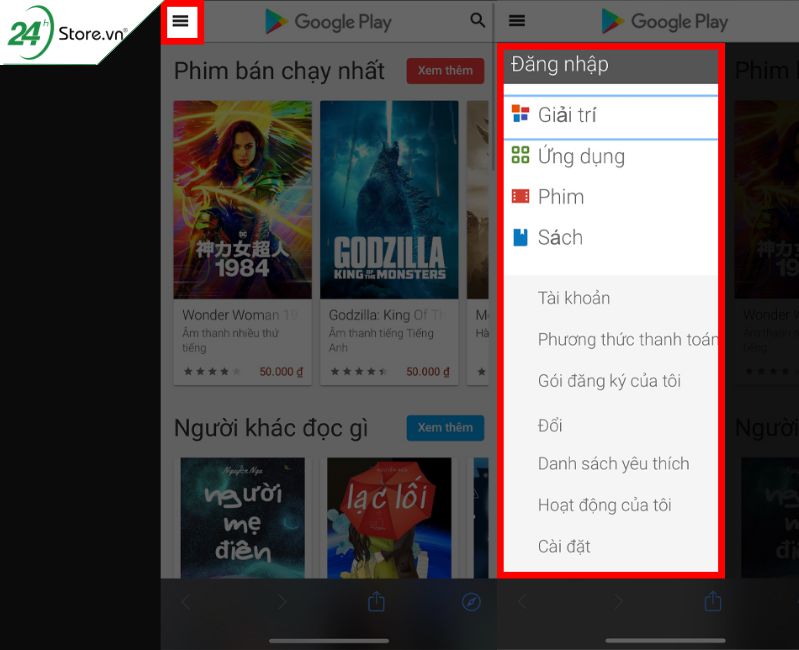The height and width of the screenshot is (650, 799).
Task: Select Sách menu entry
Action: pyautogui.click(x=610, y=237)
